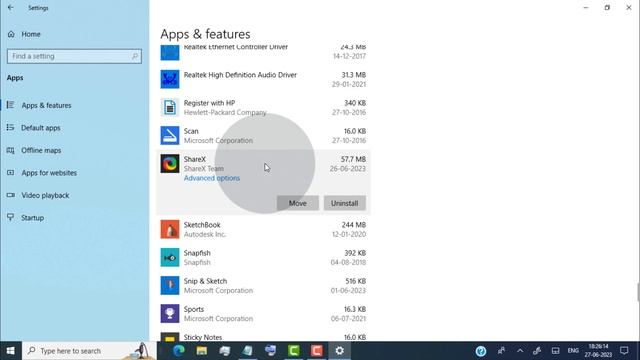The height and width of the screenshot is (360, 640).
Task: Open the blue Get Help question icon in tray
Action: [x=481, y=351]
